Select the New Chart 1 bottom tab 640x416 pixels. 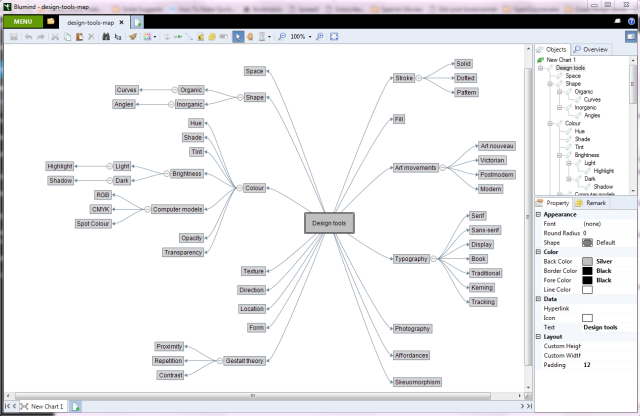43,407
